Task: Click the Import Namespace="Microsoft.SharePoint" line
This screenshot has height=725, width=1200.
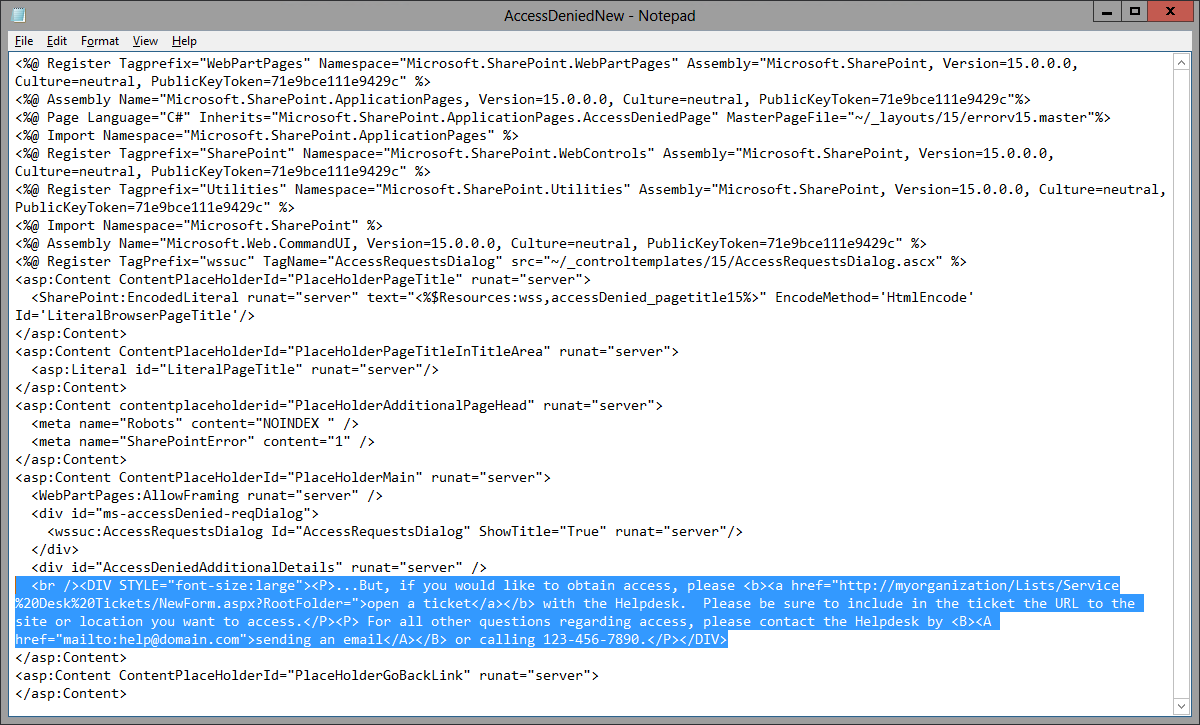Action: (x=199, y=225)
